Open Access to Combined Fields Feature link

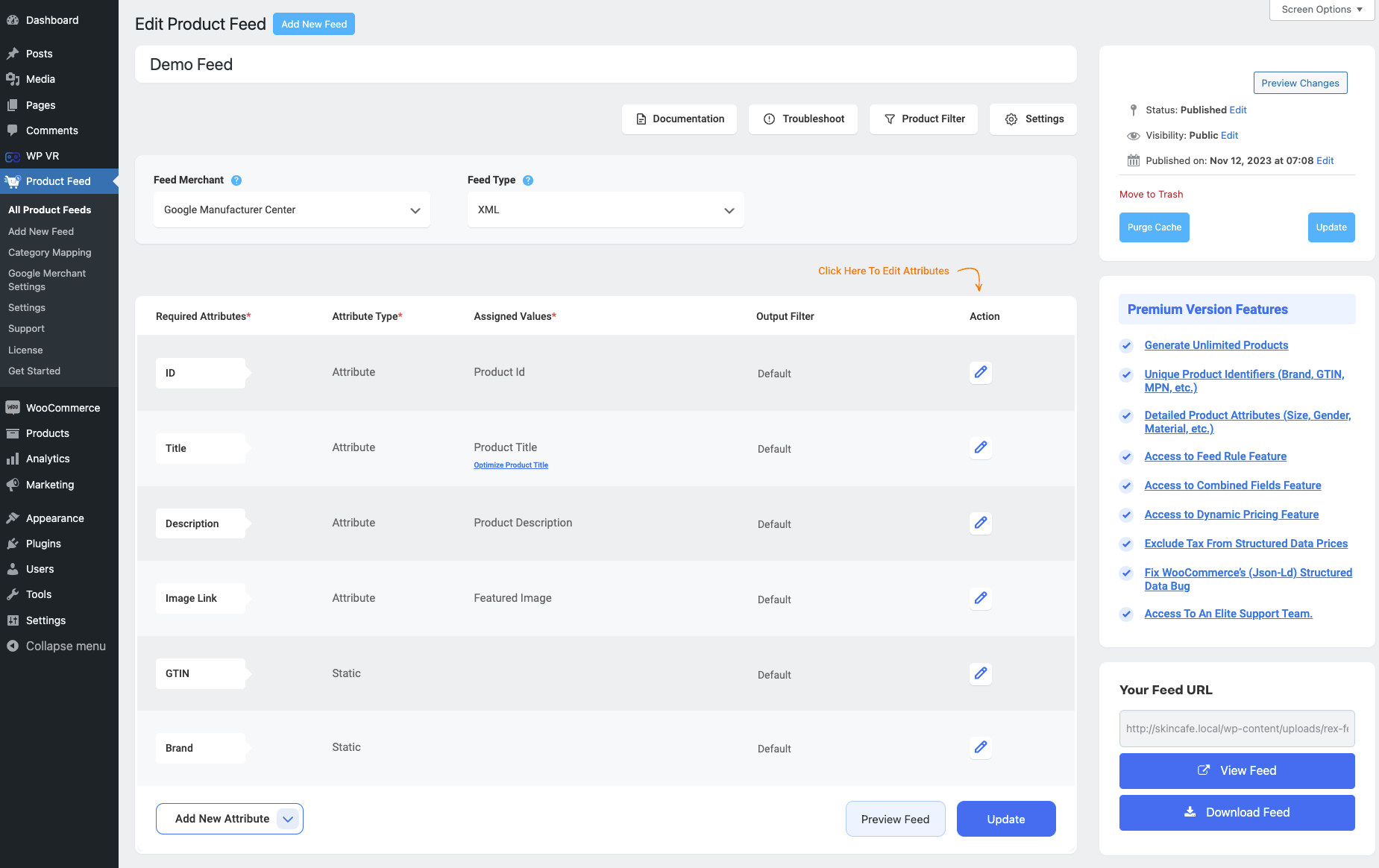pyautogui.click(x=1232, y=485)
